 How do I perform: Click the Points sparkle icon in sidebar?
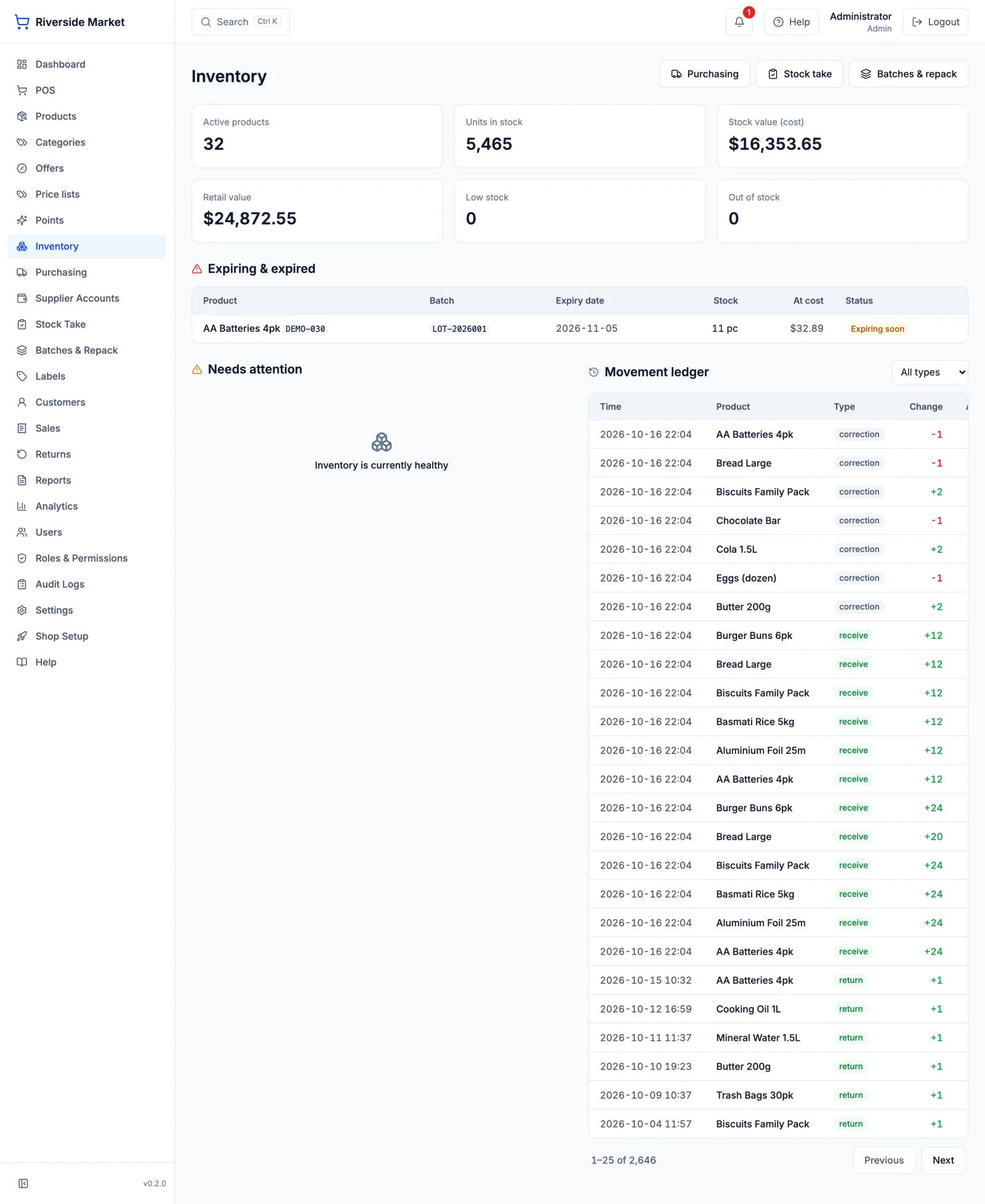[22, 220]
